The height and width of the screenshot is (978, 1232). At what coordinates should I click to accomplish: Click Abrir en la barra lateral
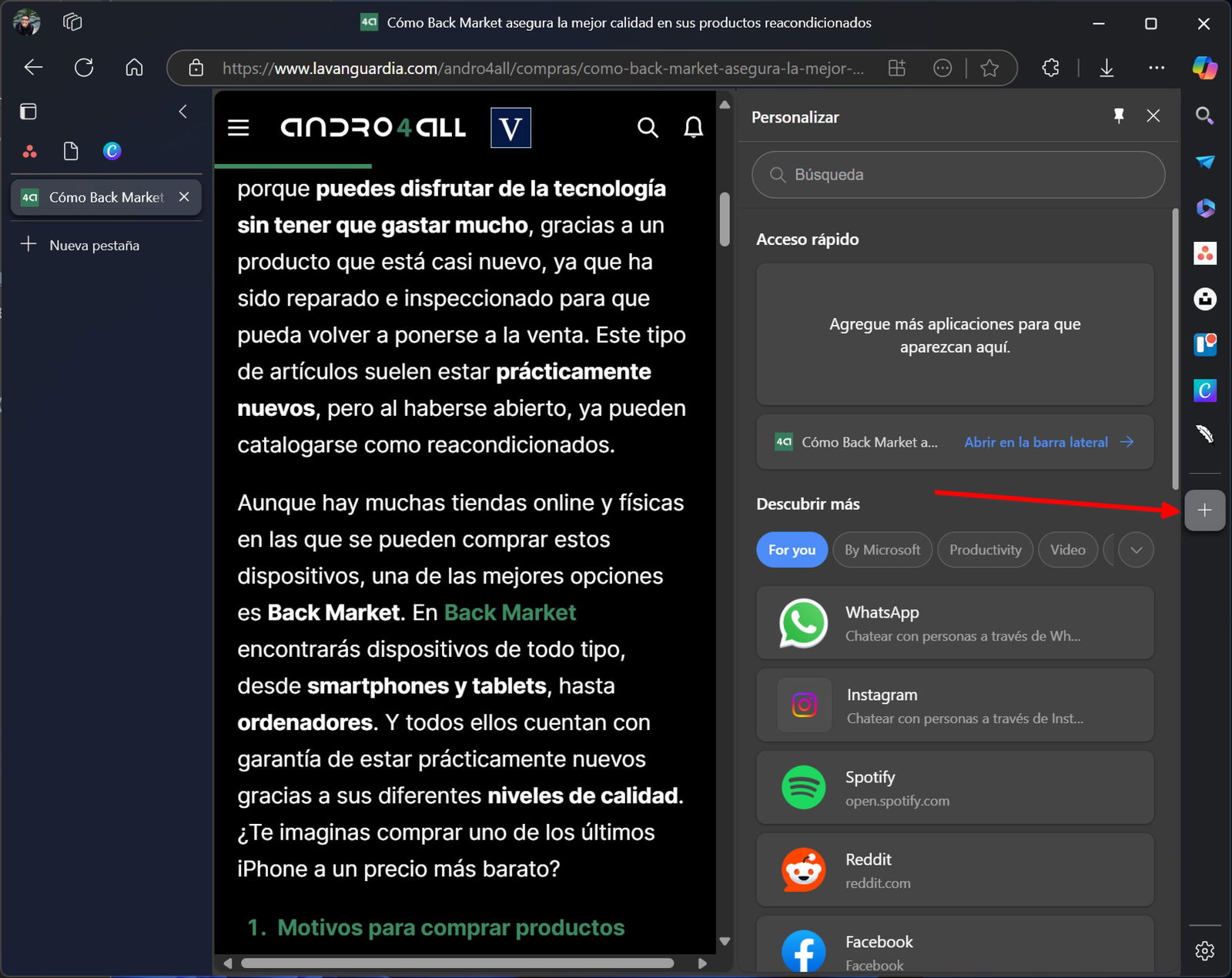1049,442
